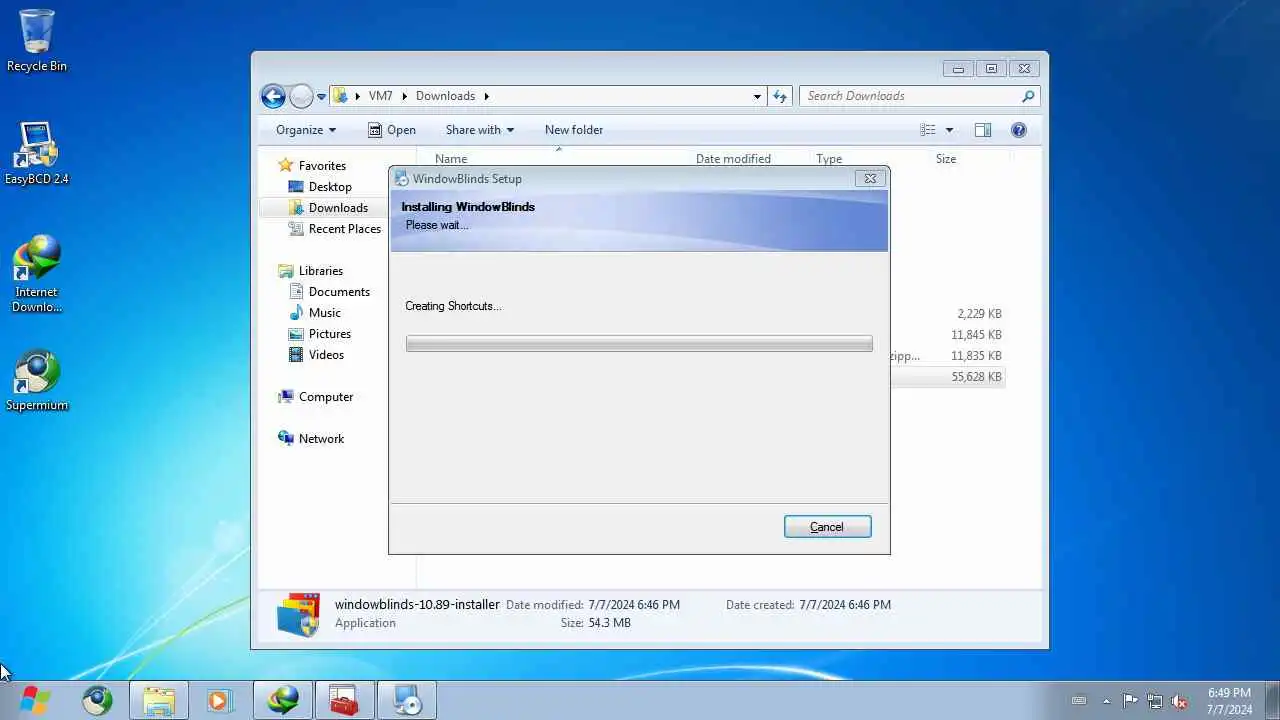
Task: Launch Supermium from the taskbar
Action: [97, 700]
